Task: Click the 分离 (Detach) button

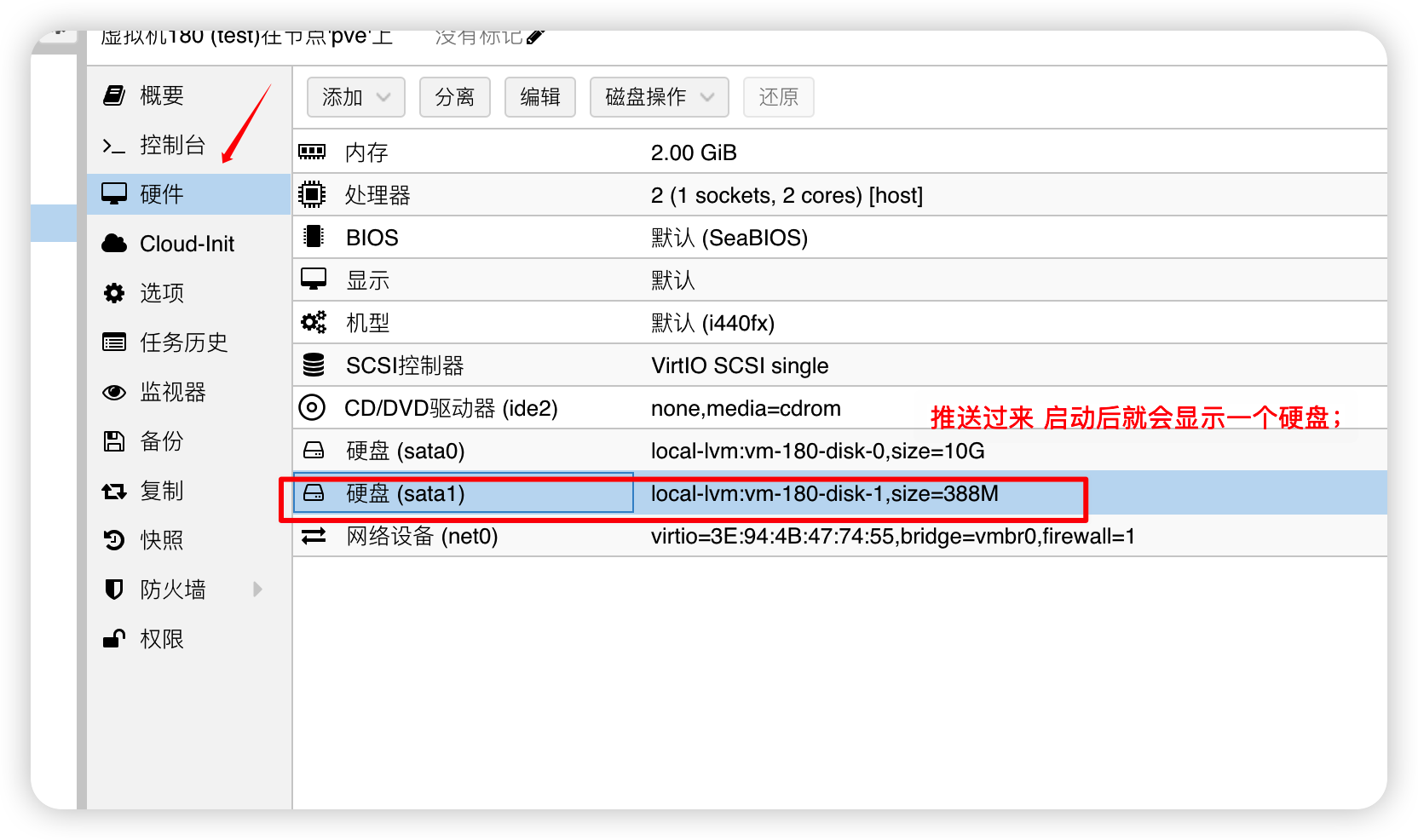Action: coord(455,97)
